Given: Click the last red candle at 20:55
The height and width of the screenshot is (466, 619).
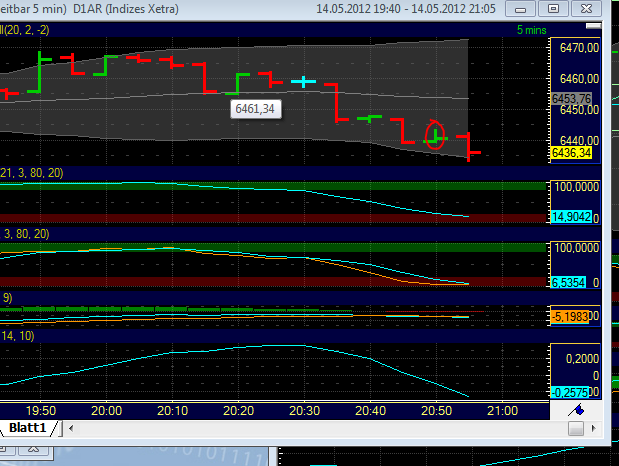Looking at the screenshot, I should click(469, 147).
